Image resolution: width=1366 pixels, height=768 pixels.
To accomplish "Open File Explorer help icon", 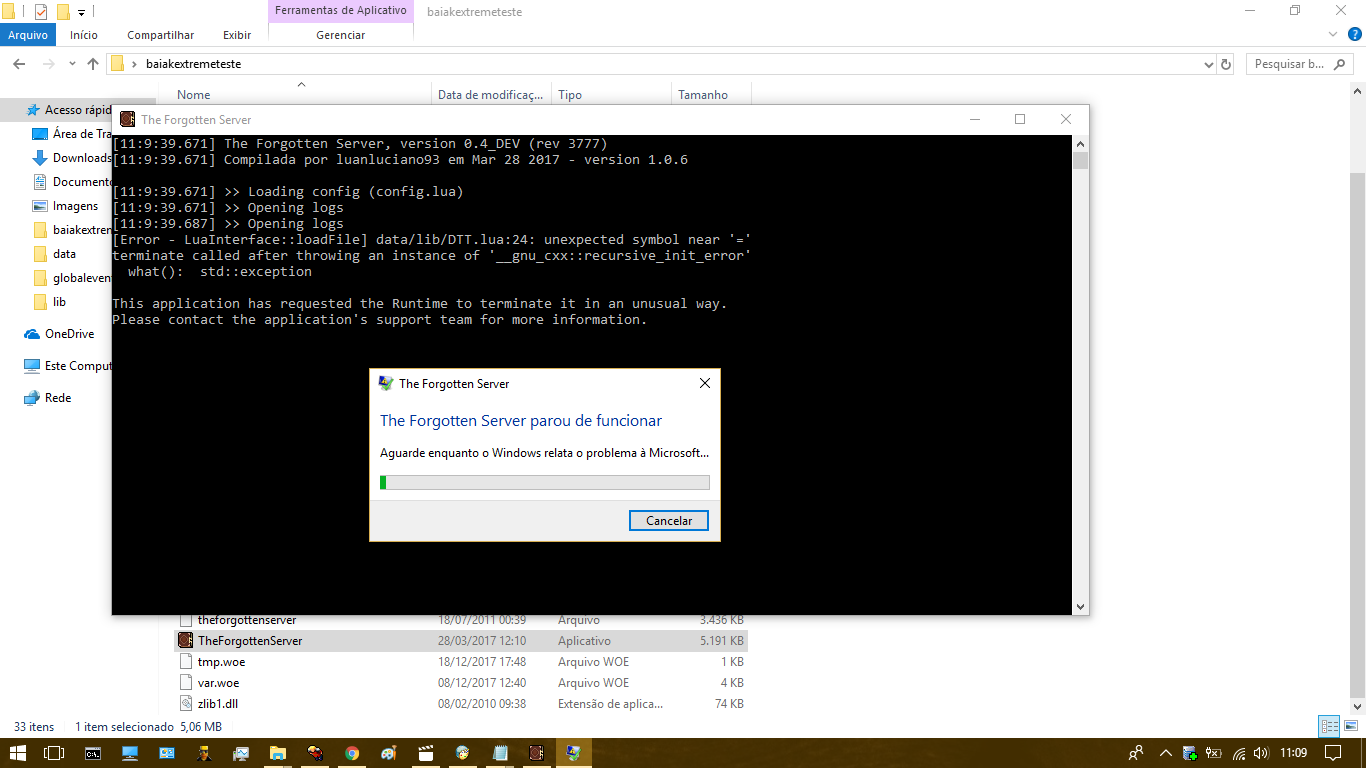I will click(1355, 34).
